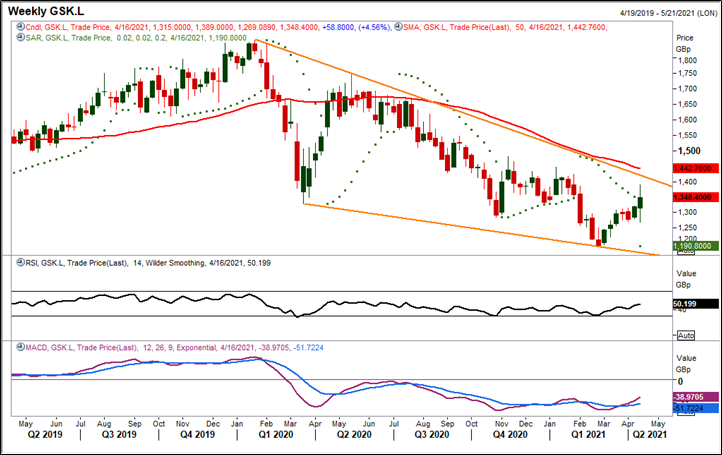Jump to Q1 2020 on the time axis
The width and height of the screenshot is (722, 455).
(275, 434)
